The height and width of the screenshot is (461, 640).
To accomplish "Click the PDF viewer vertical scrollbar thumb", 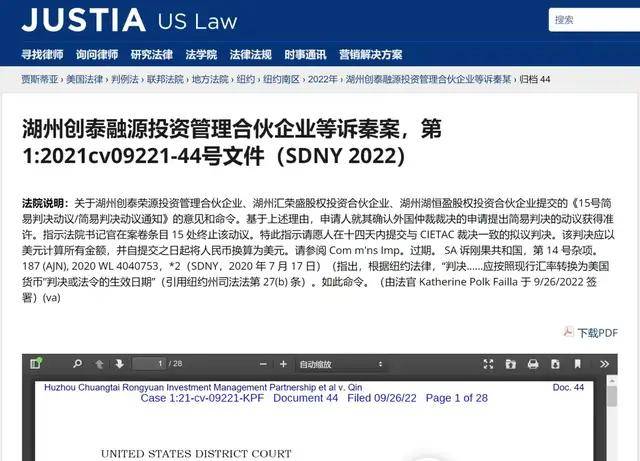I will point(612,396).
